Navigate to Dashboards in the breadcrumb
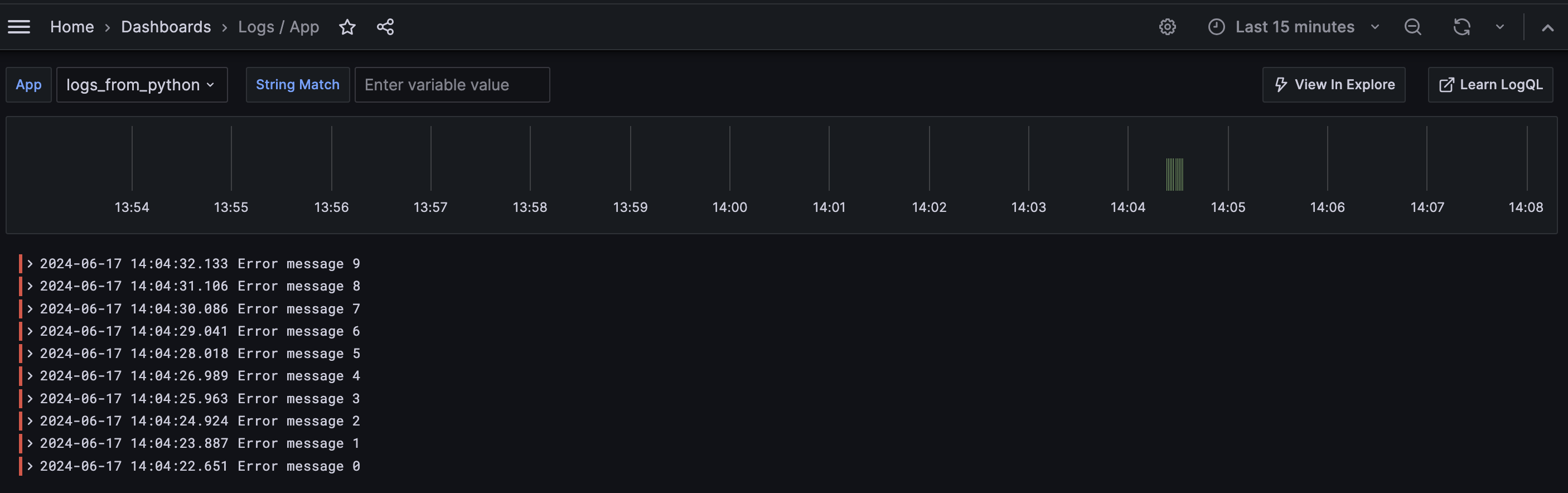Screen dimensions: 1568x493 click(166, 27)
